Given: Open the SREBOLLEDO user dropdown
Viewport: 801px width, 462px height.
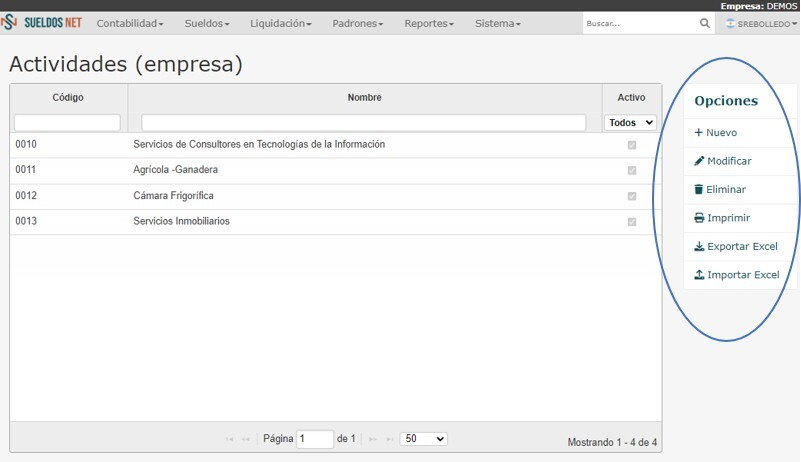Looking at the screenshot, I should (761, 24).
